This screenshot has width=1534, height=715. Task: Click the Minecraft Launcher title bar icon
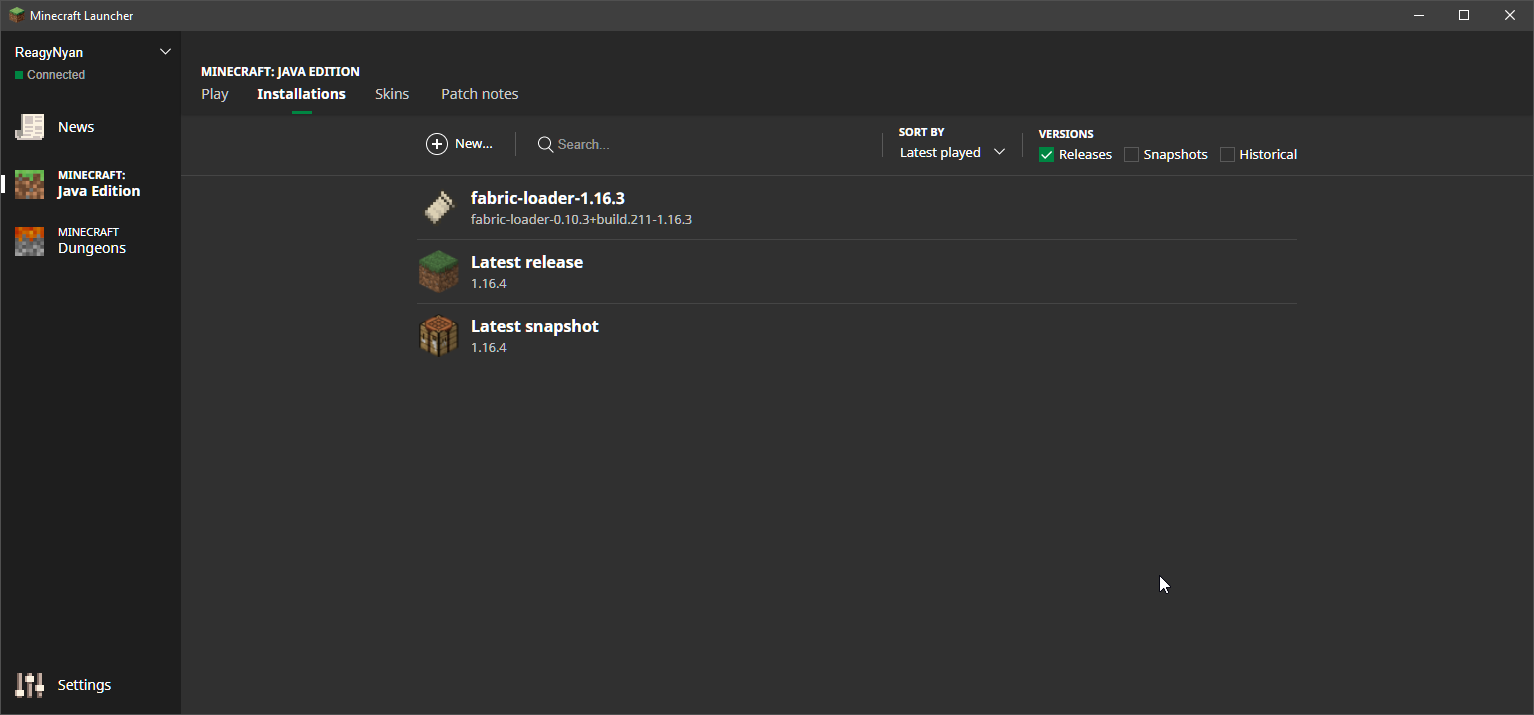pos(17,15)
